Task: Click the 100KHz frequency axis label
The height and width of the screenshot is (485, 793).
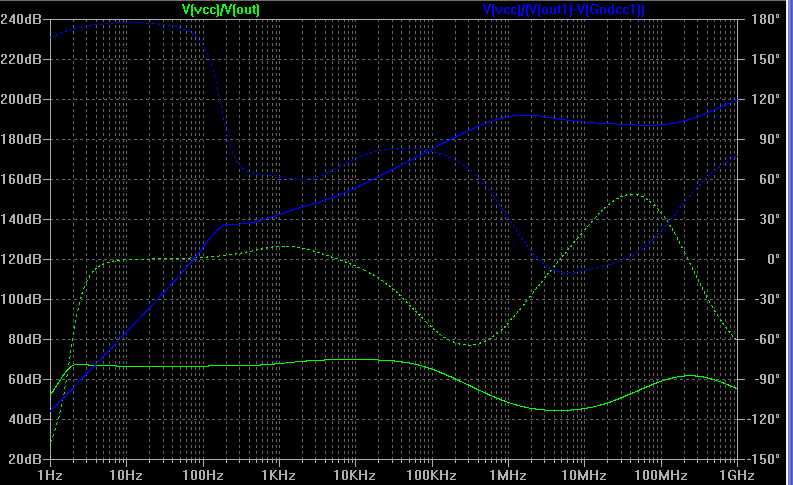Action: point(431,475)
